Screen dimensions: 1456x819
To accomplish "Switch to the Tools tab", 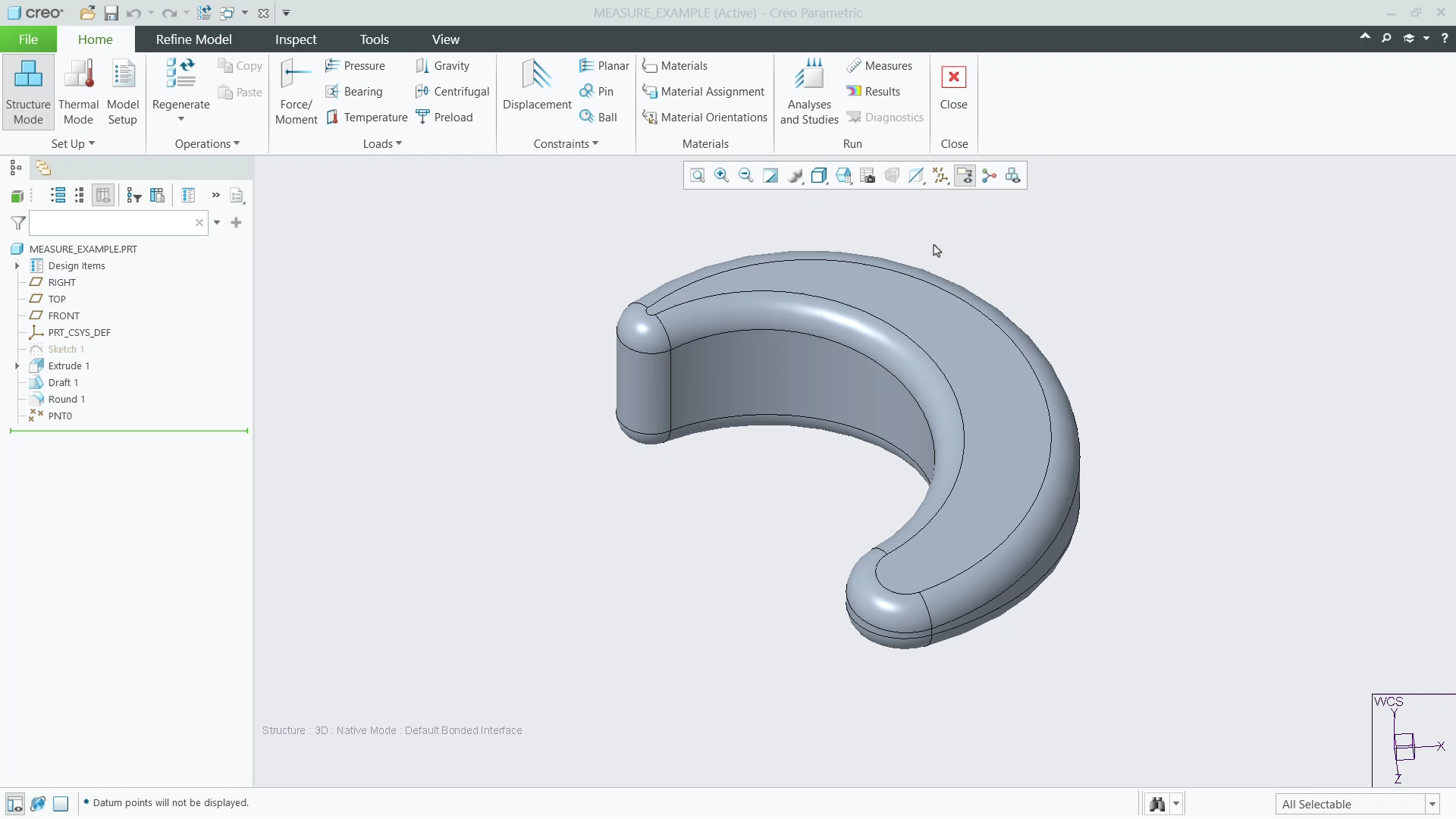I will click(x=374, y=39).
